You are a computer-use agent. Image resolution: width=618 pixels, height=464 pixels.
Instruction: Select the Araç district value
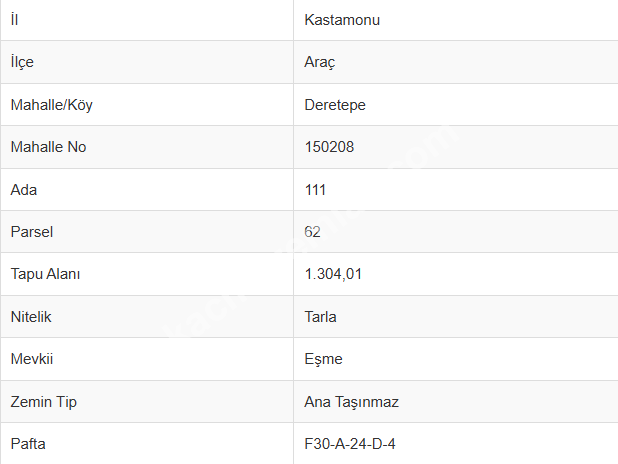pyautogui.click(x=320, y=62)
